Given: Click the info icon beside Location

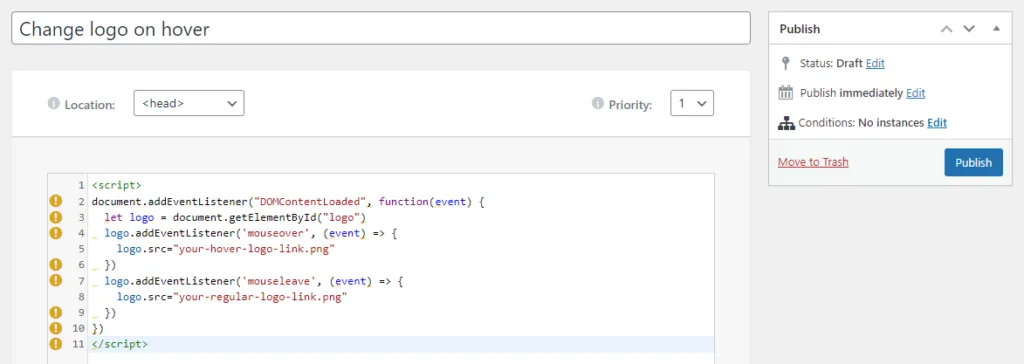Looking at the screenshot, I should point(54,103).
